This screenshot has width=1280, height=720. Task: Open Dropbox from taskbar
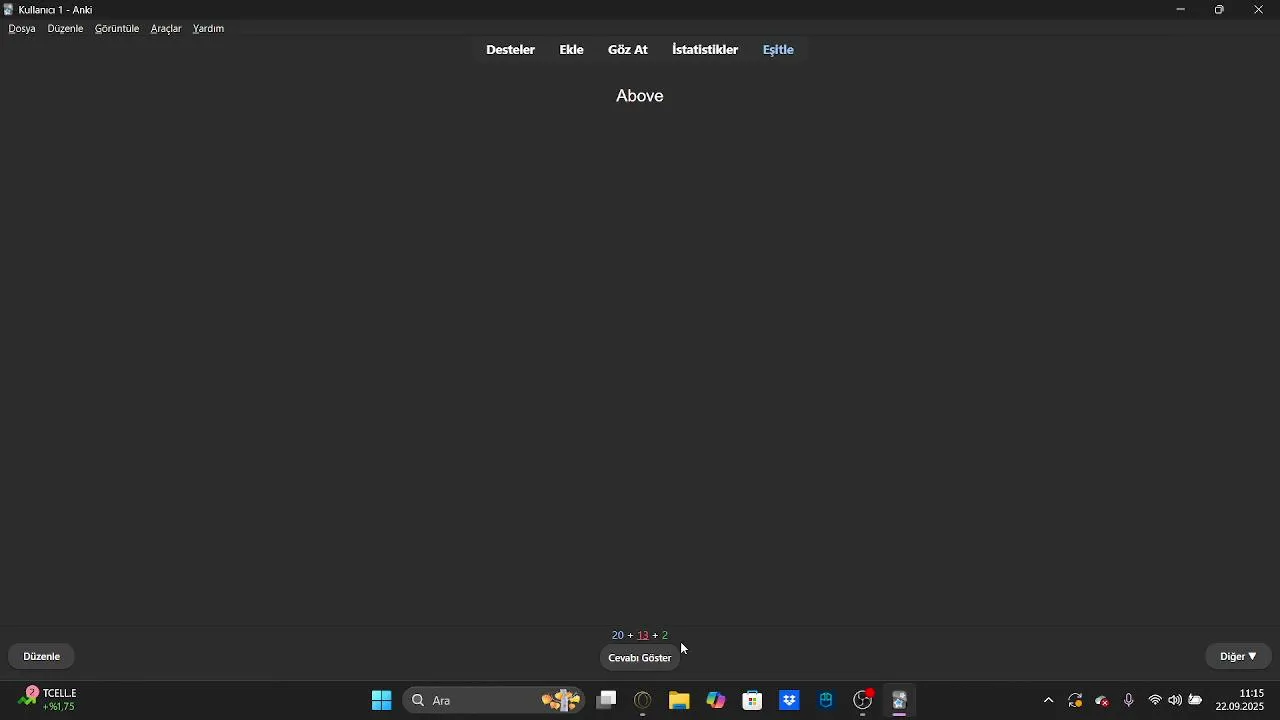pos(790,701)
